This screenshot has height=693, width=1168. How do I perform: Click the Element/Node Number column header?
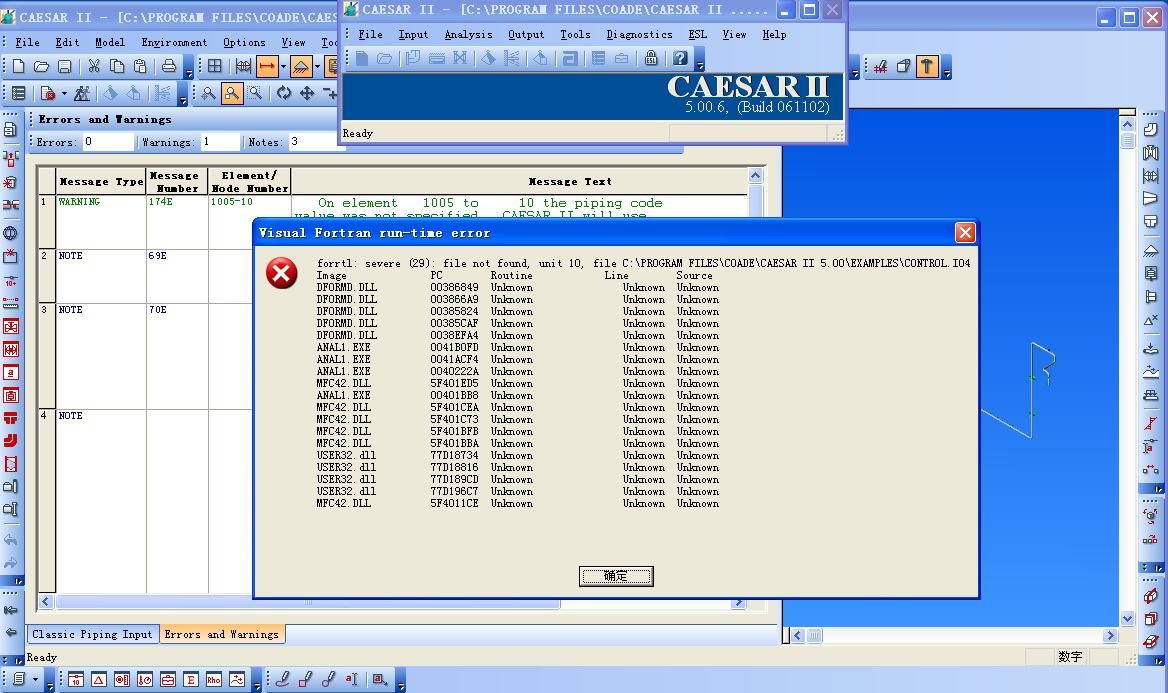(250, 182)
